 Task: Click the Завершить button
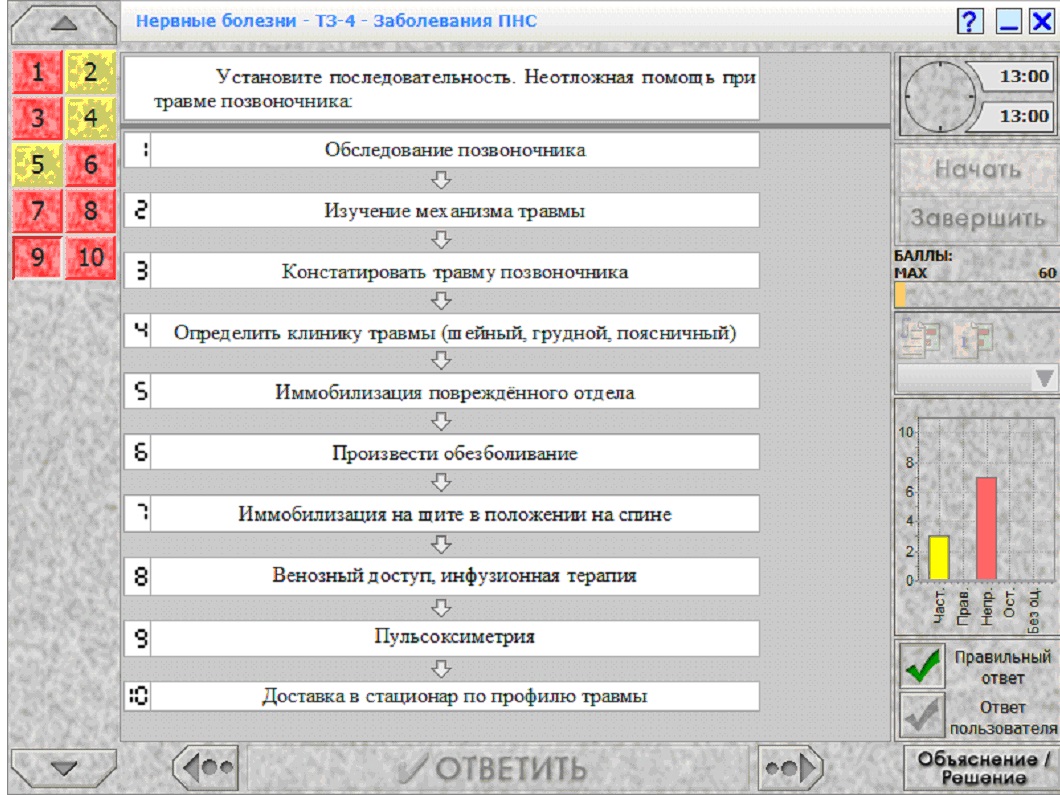coord(978,218)
